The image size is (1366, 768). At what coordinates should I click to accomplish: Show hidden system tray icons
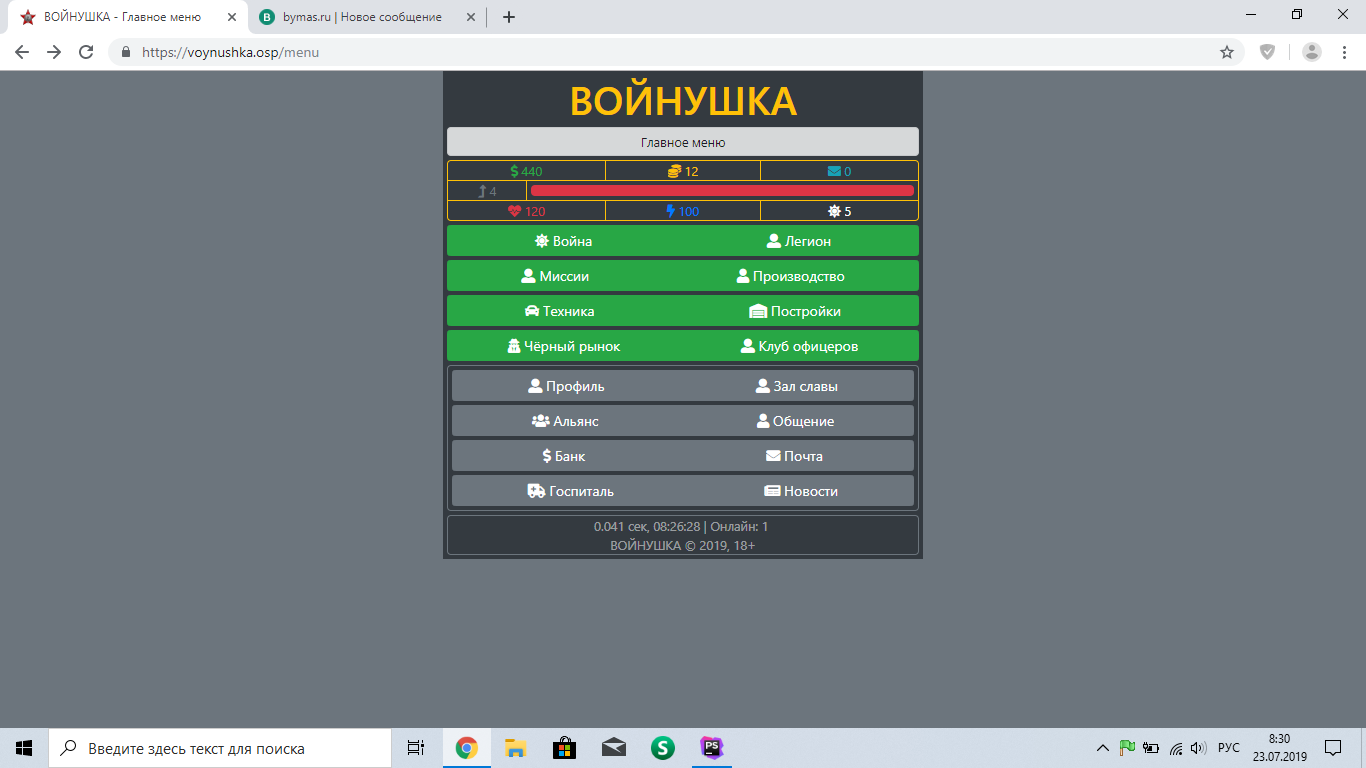1103,748
